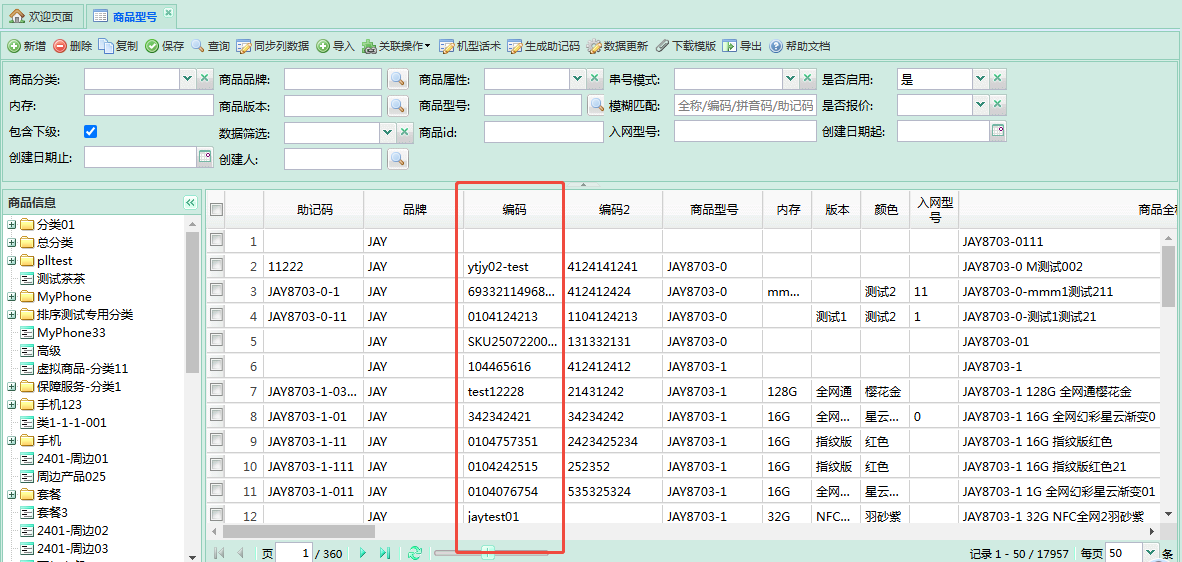Click the 同步列数据 button
Viewport: 1182px width, 562px height.
pos(273,46)
